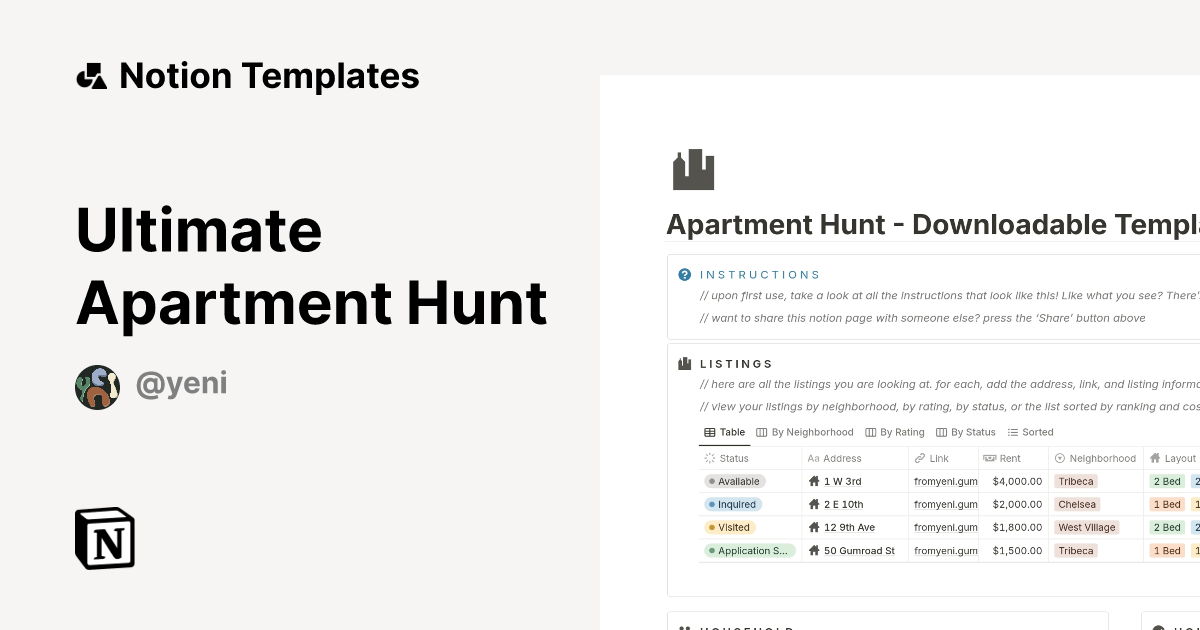Image resolution: width=1200 pixels, height=630 pixels.
Task: Click @yeni's profile avatar picture
Action: pos(97,387)
